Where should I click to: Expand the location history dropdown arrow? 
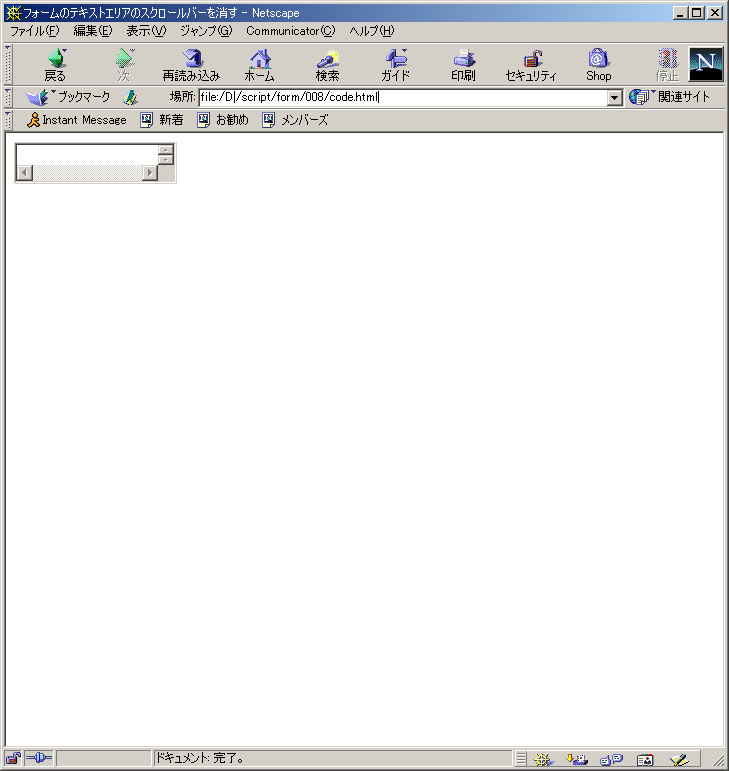point(614,98)
